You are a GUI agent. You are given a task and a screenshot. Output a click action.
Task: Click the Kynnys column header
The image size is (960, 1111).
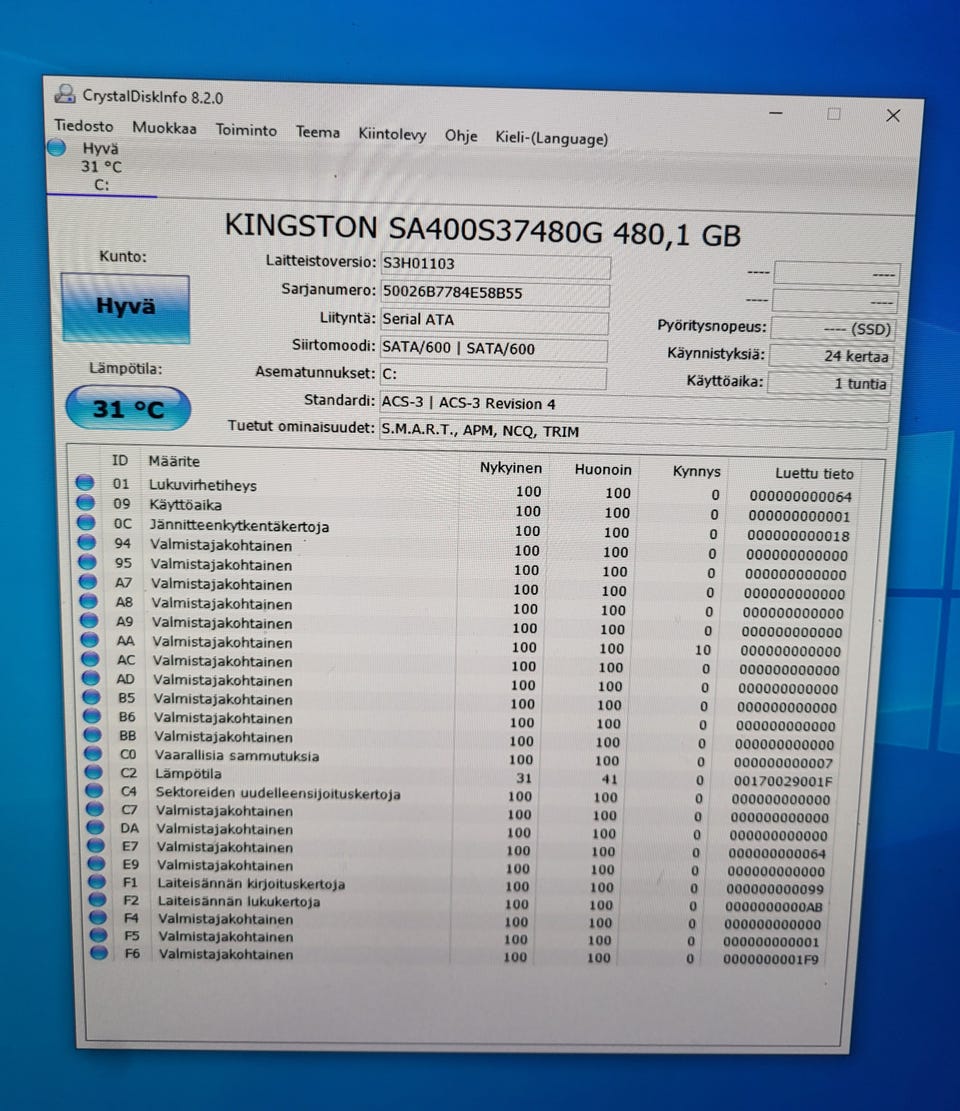(696, 472)
